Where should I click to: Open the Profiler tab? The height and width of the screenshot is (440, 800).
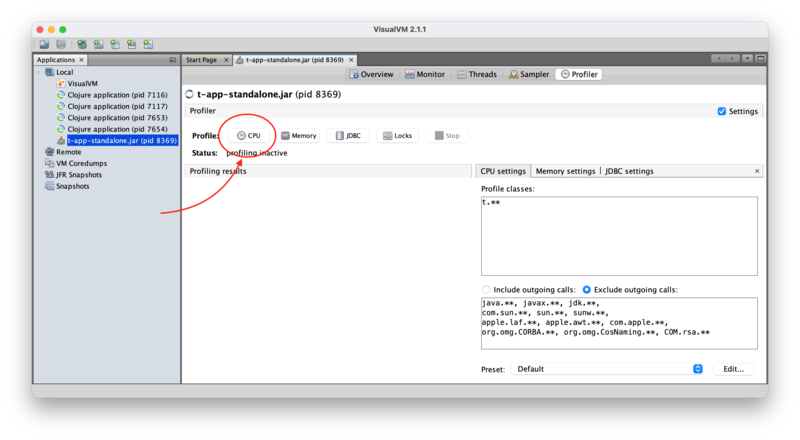[579, 75]
